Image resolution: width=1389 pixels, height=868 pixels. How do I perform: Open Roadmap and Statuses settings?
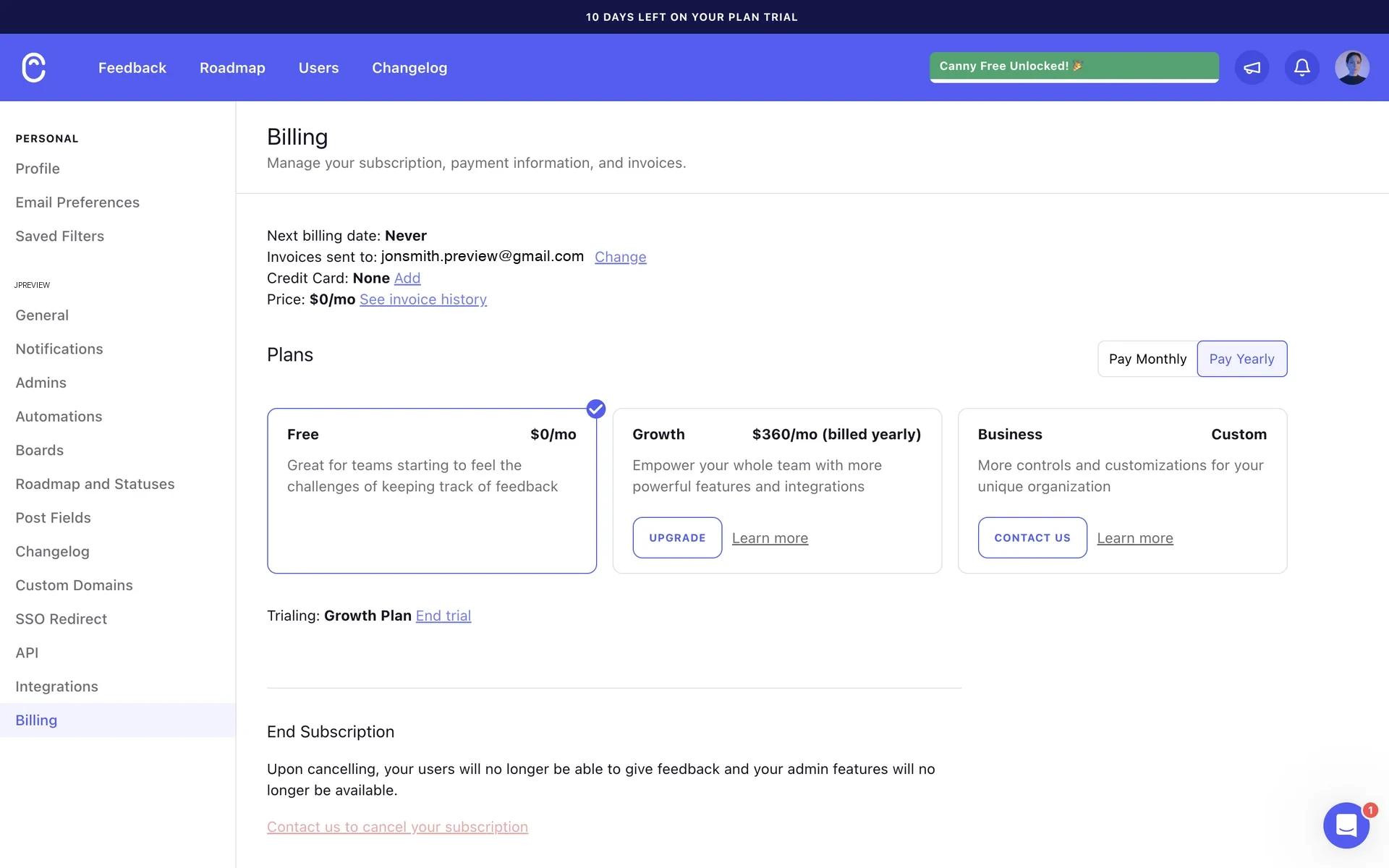[x=95, y=484]
